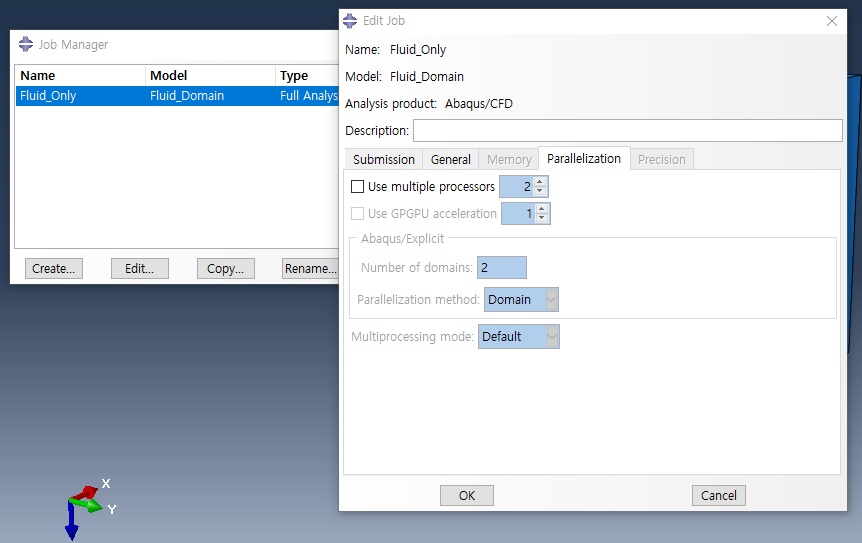Open the Parallelization method dropdown

(x=521, y=300)
